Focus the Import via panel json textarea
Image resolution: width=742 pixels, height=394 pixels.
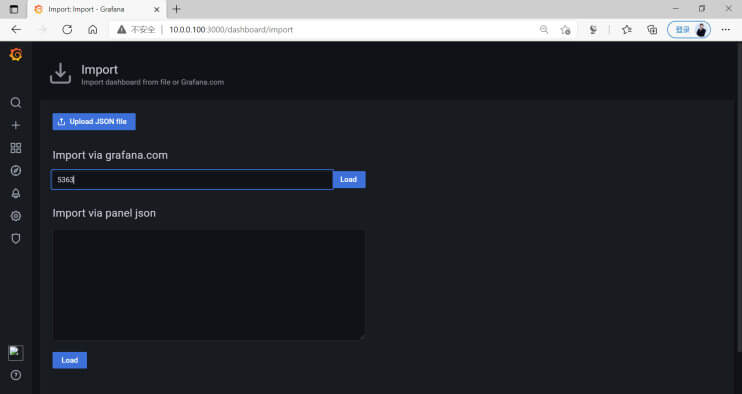click(x=209, y=285)
